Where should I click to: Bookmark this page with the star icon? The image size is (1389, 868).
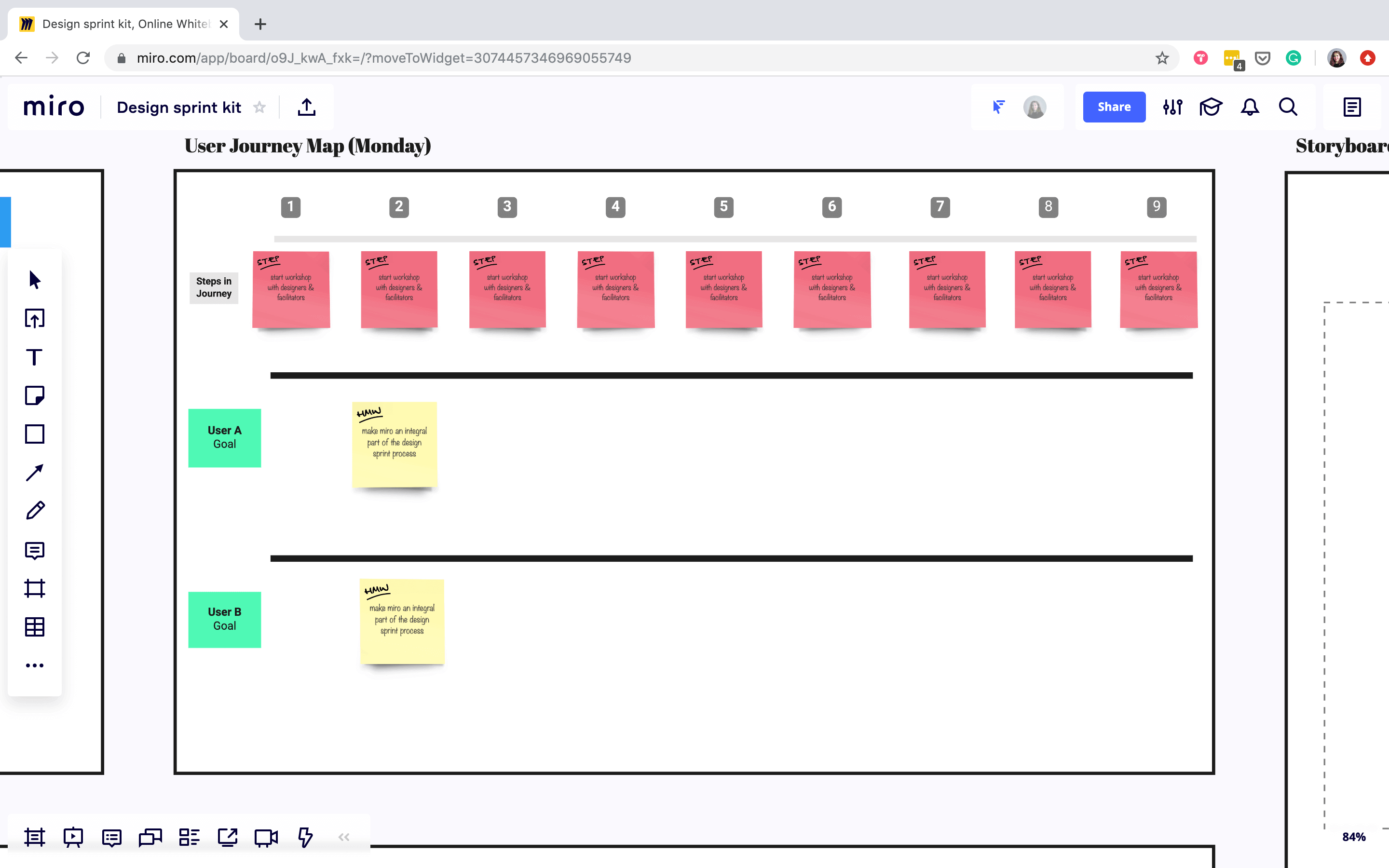pos(1162,58)
